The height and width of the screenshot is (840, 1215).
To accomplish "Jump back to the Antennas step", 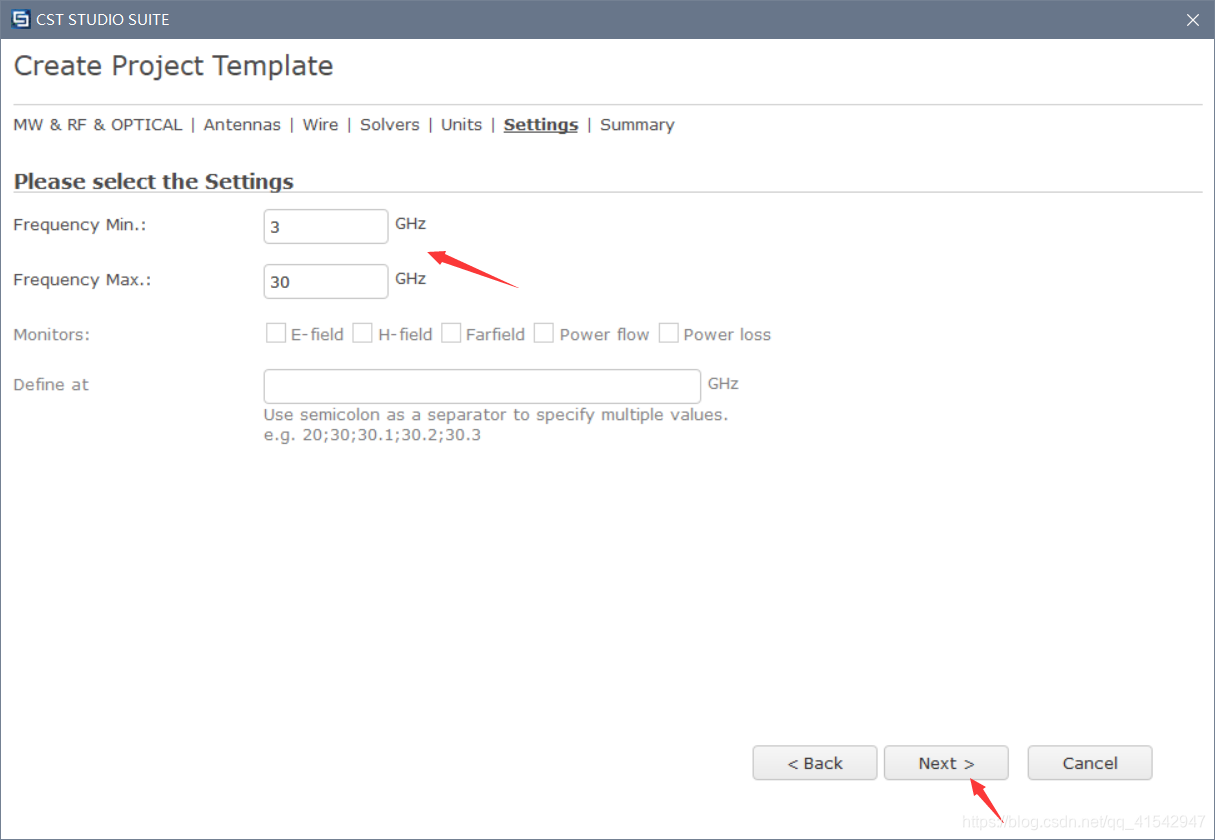I will coord(242,125).
